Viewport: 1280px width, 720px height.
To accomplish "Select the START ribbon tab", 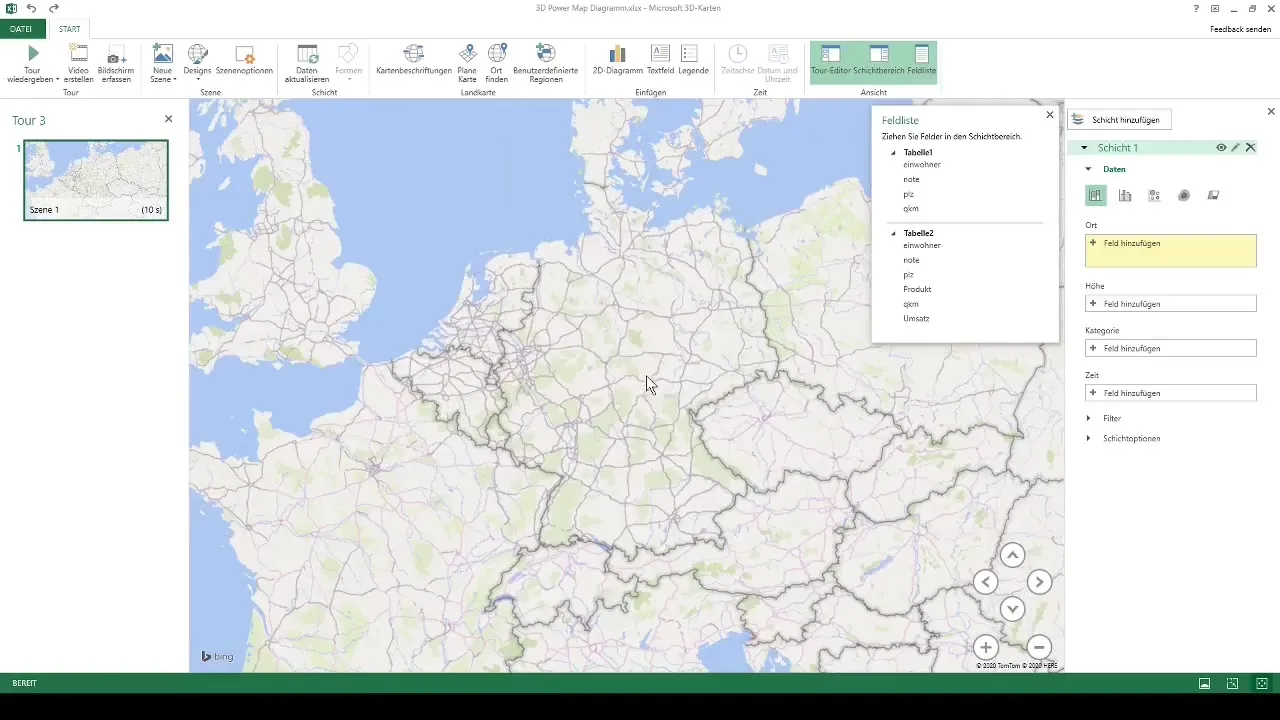I will click(x=69, y=29).
